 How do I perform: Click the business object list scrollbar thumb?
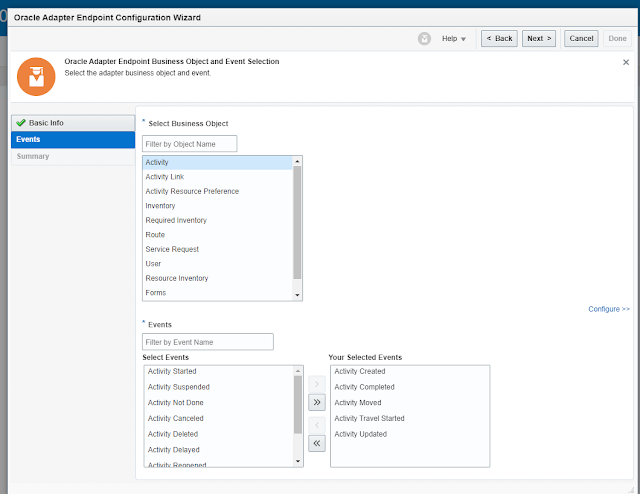(297, 223)
